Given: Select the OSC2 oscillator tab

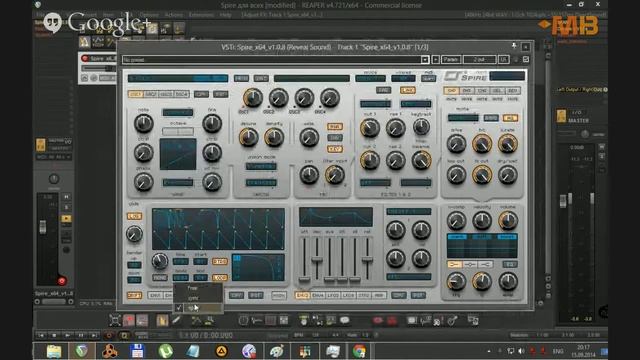Looking at the screenshot, I should click(151, 94).
